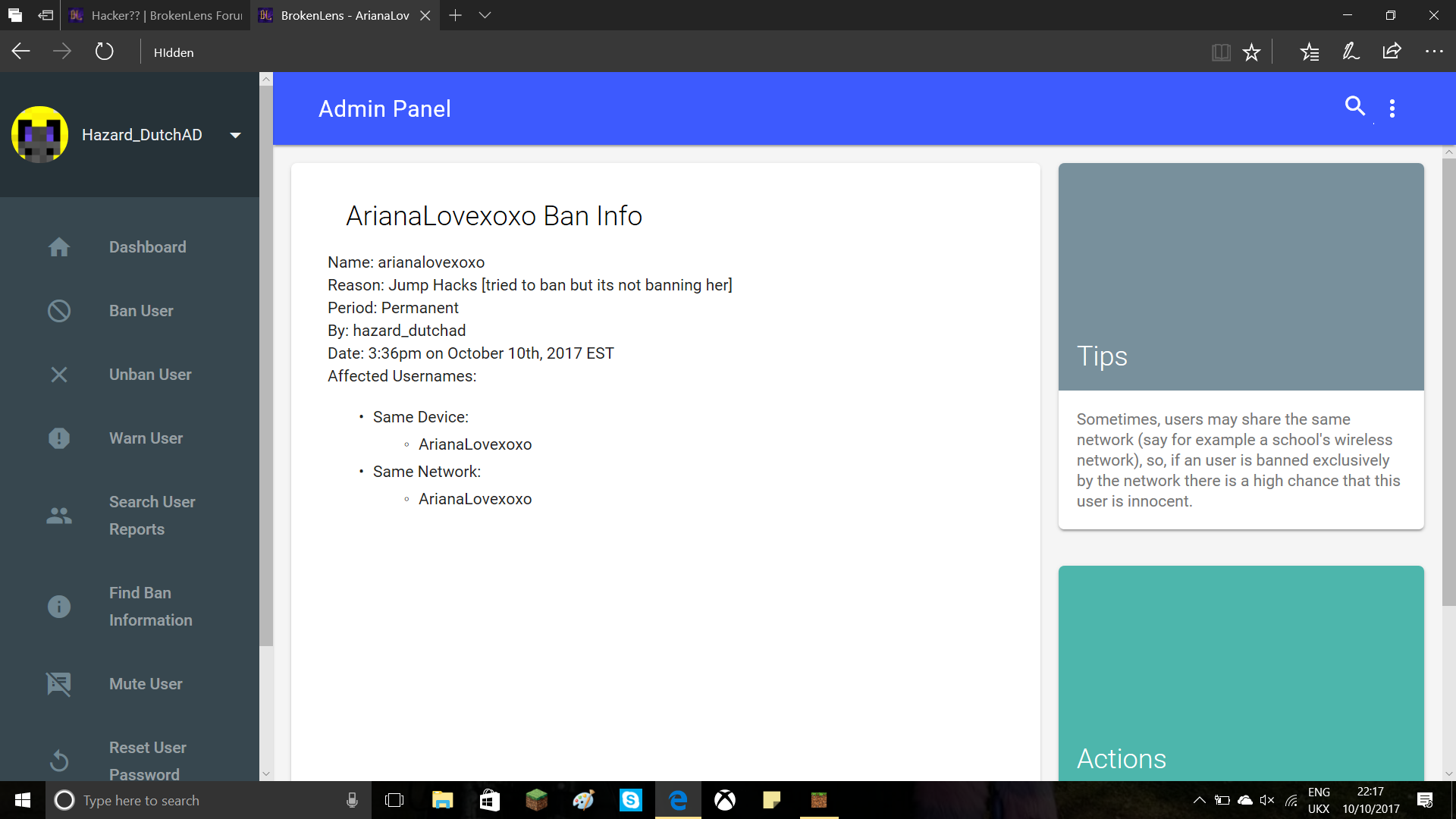Click the Reset User Password refresh icon

(x=59, y=761)
